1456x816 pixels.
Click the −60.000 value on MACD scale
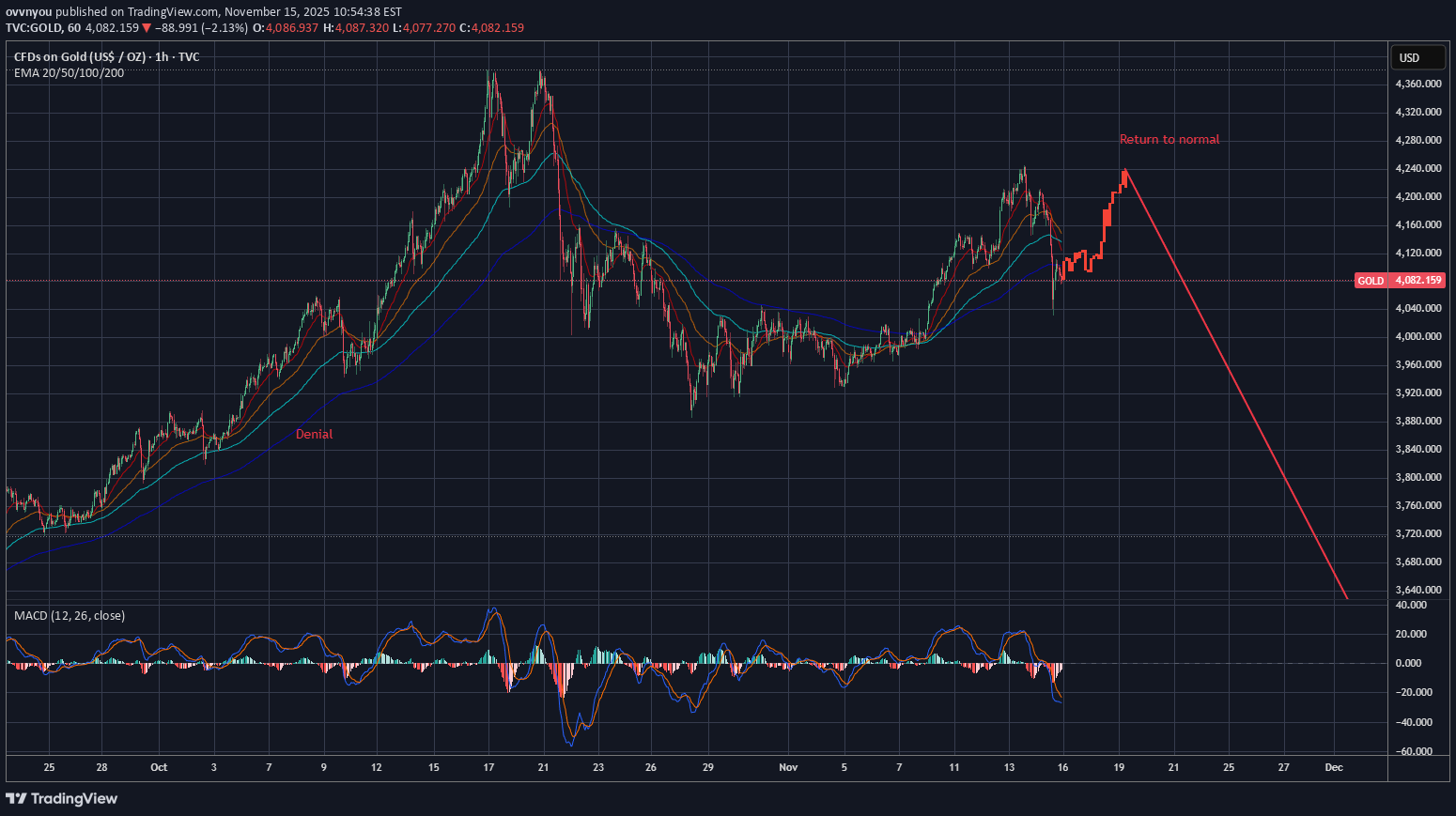tap(1413, 751)
